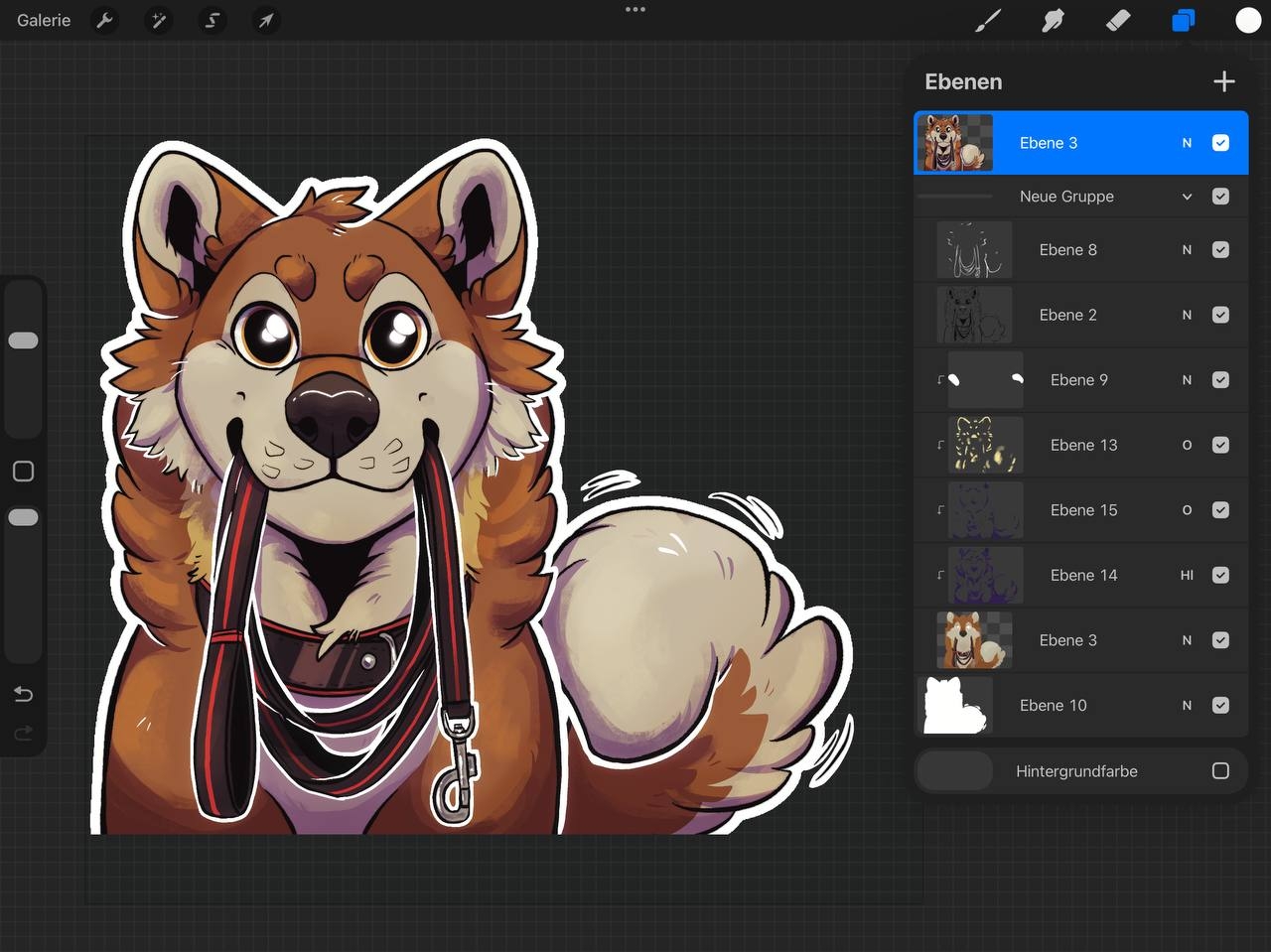This screenshot has width=1271, height=952.
Task: Toggle visibility of Ebene 10
Action: pyautogui.click(x=1220, y=706)
